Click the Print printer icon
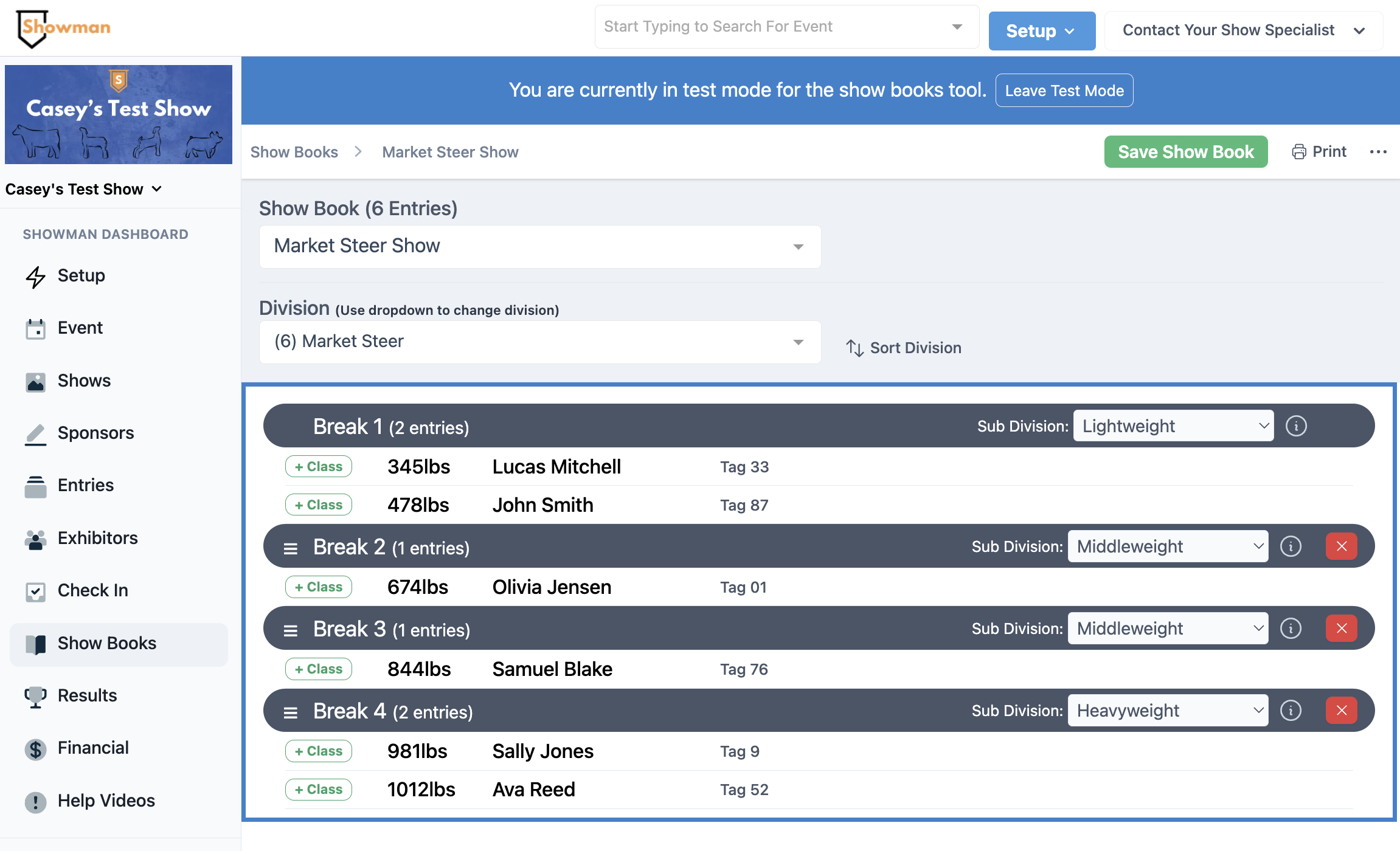The width and height of the screenshot is (1400, 851). click(x=1298, y=152)
